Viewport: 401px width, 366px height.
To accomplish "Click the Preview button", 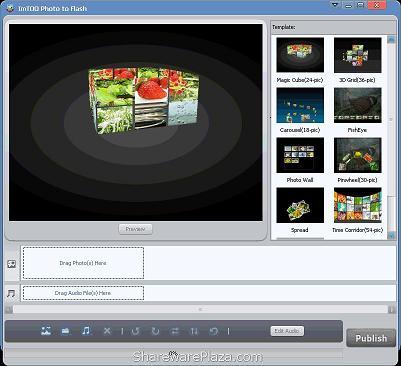I will point(135,229).
